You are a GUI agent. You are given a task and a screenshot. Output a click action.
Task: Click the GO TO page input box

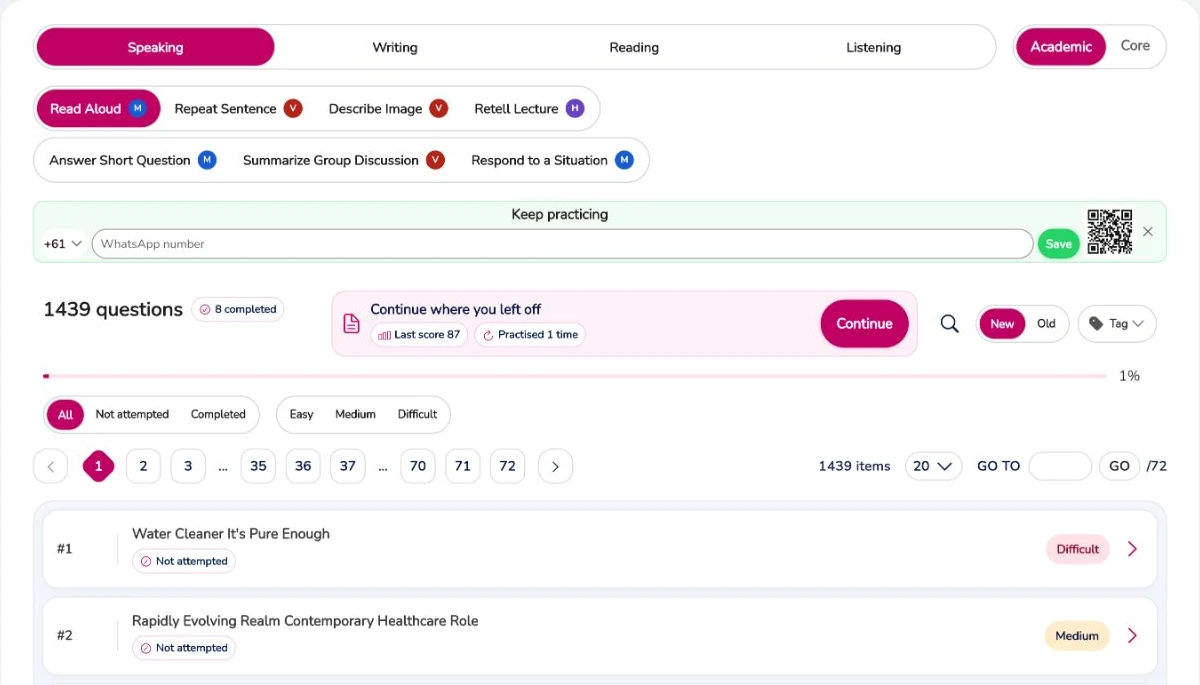click(x=1060, y=466)
